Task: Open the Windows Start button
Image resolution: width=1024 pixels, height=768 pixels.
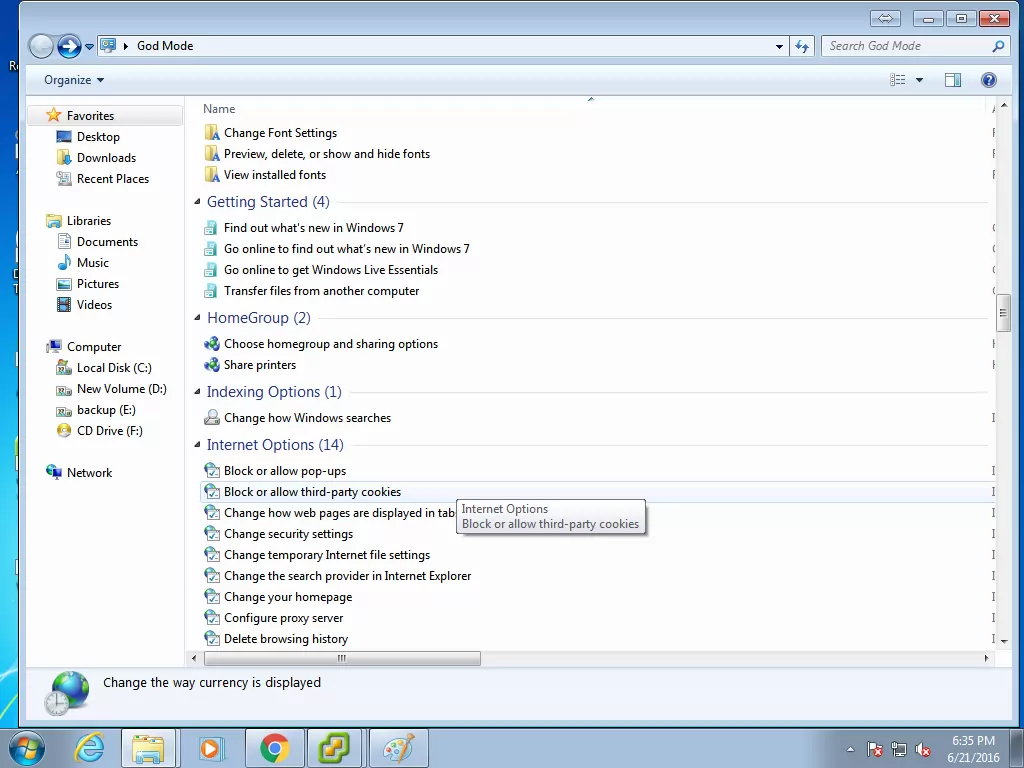Action: pos(27,748)
